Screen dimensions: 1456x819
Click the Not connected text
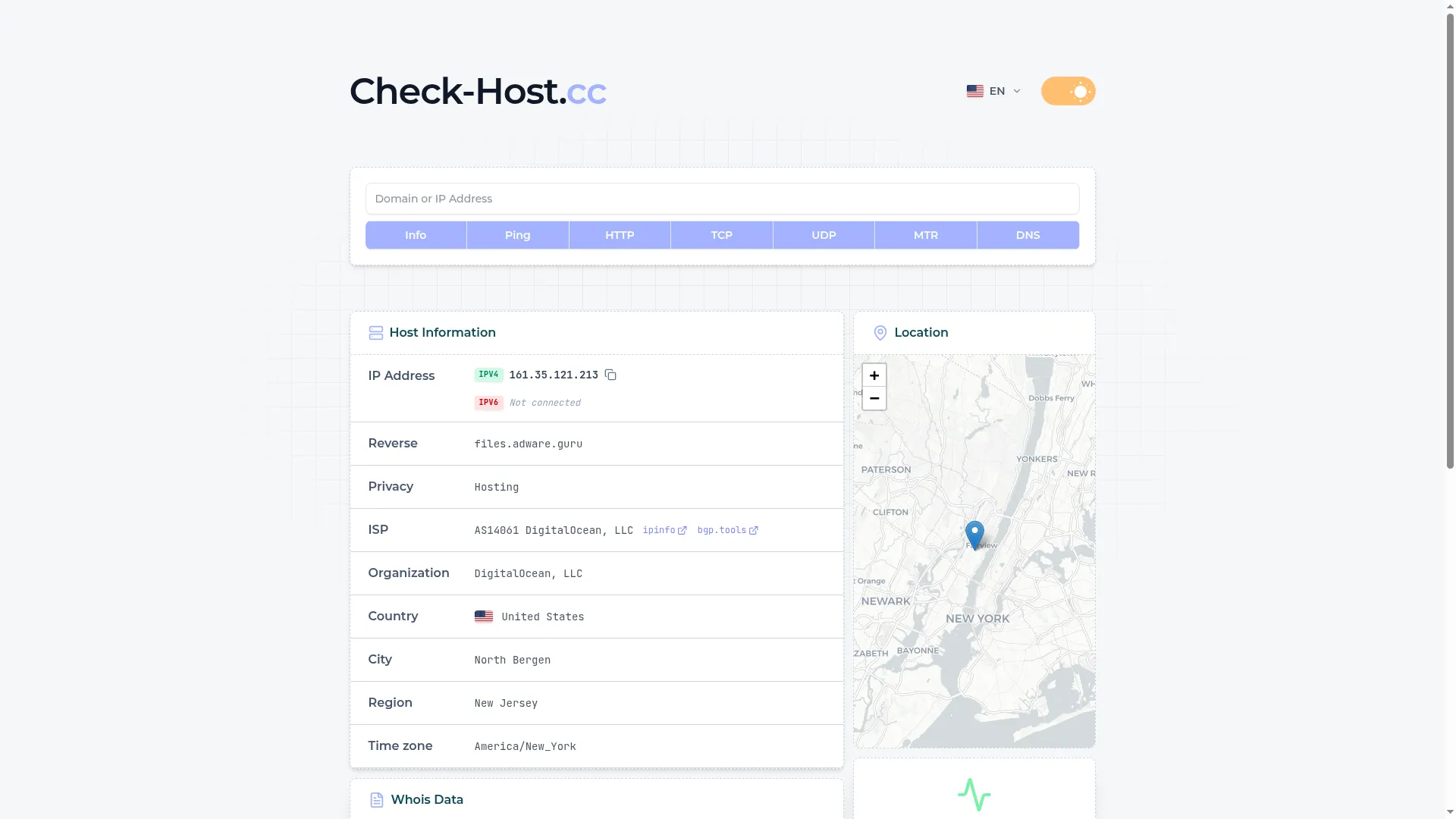545,403
